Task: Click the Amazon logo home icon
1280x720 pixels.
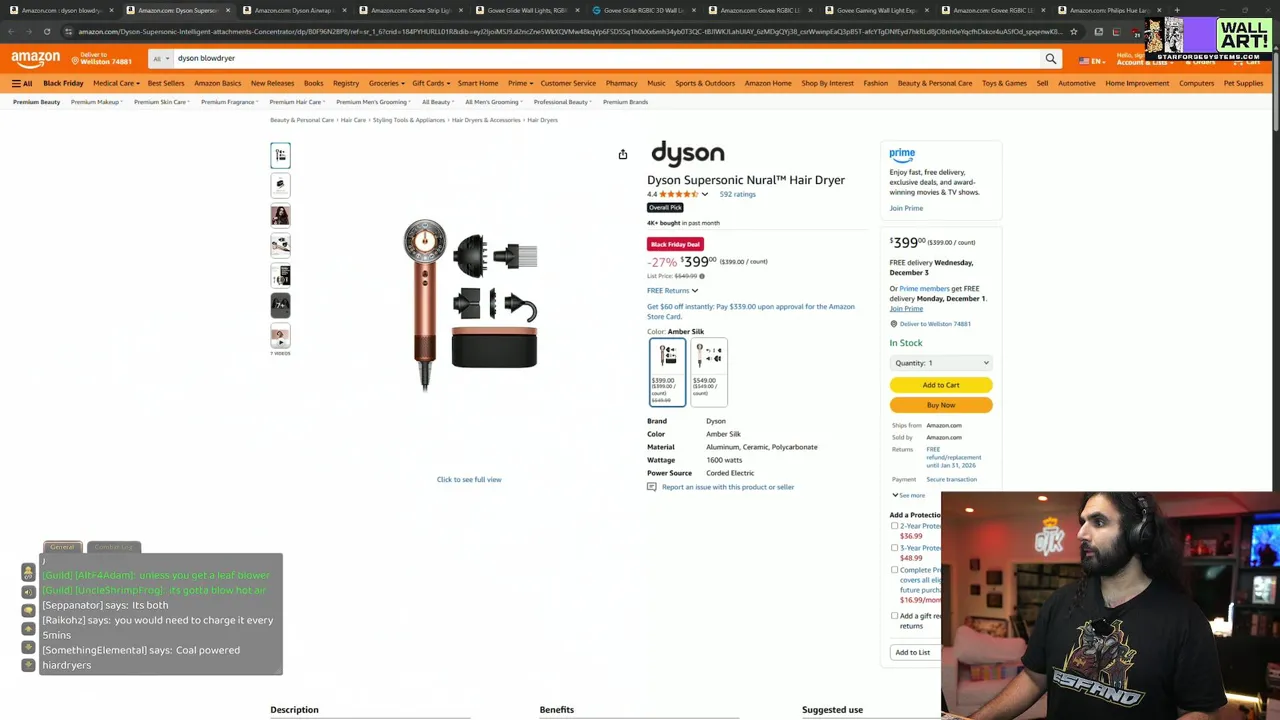Action: click(x=35, y=59)
